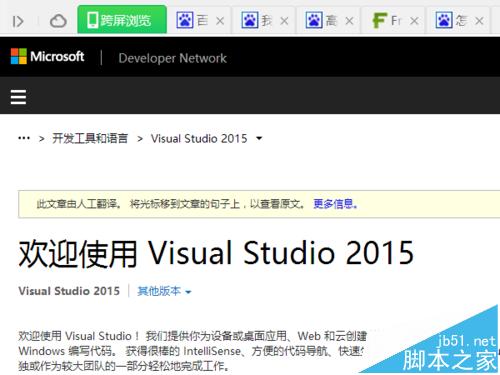The width and height of the screenshot is (500, 375).
Task: Click the 此文章由人工翻译 notice text
Action: (79, 203)
